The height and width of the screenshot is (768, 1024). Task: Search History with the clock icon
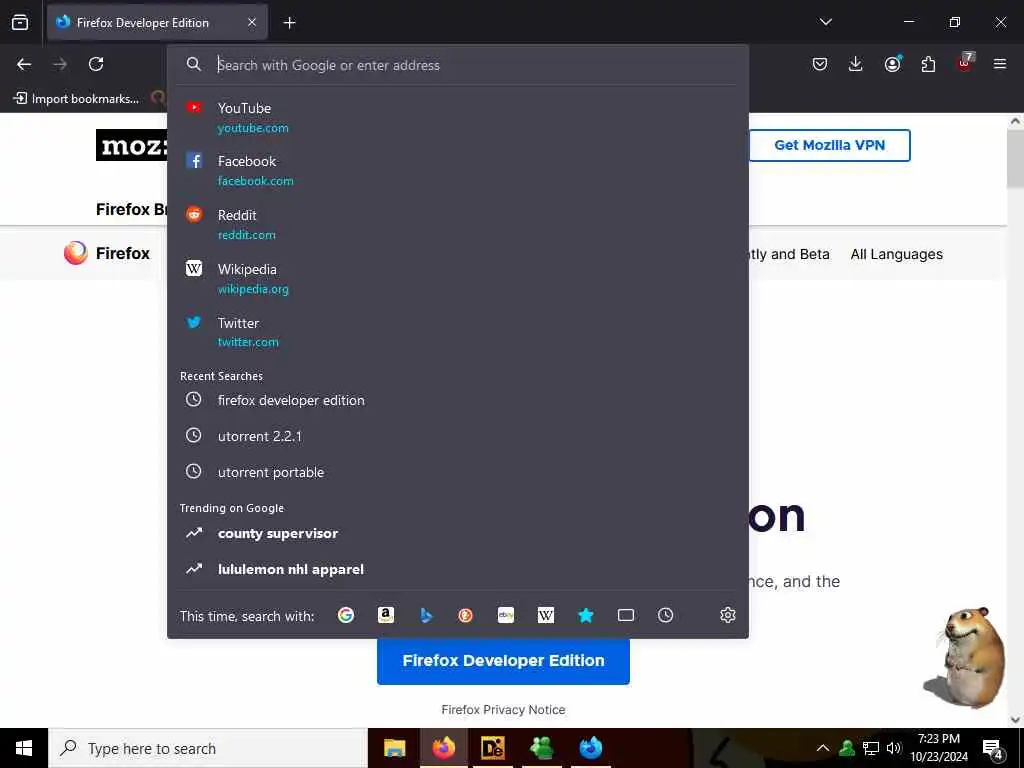(665, 615)
